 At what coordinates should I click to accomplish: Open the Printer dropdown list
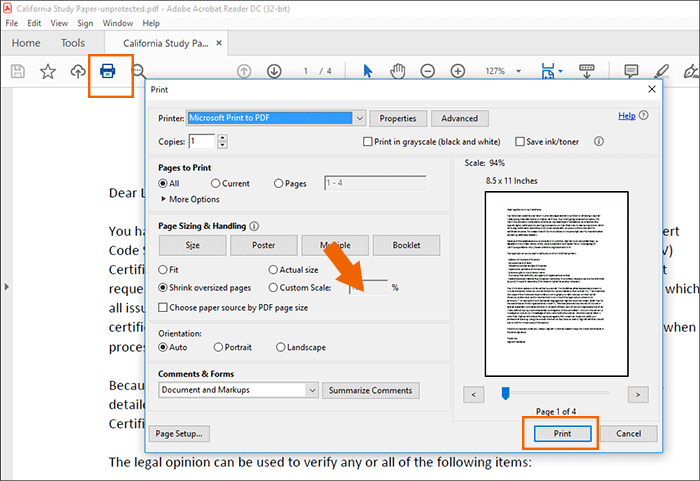point(359,118)
